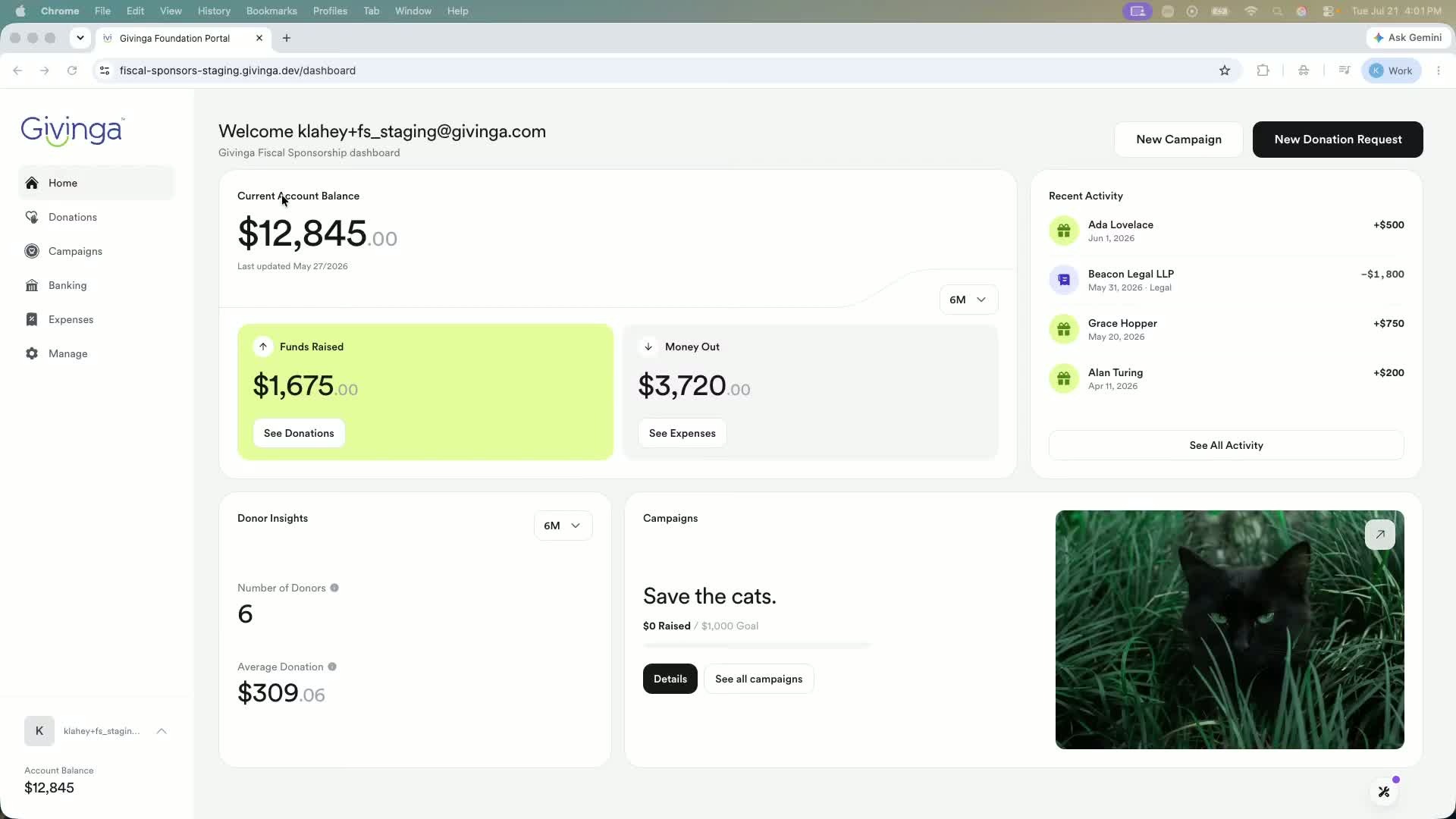Viewport: 1456px width, 819px height.
Task: Open Control Center in menu bar
Action: [x=1329, y=11]
